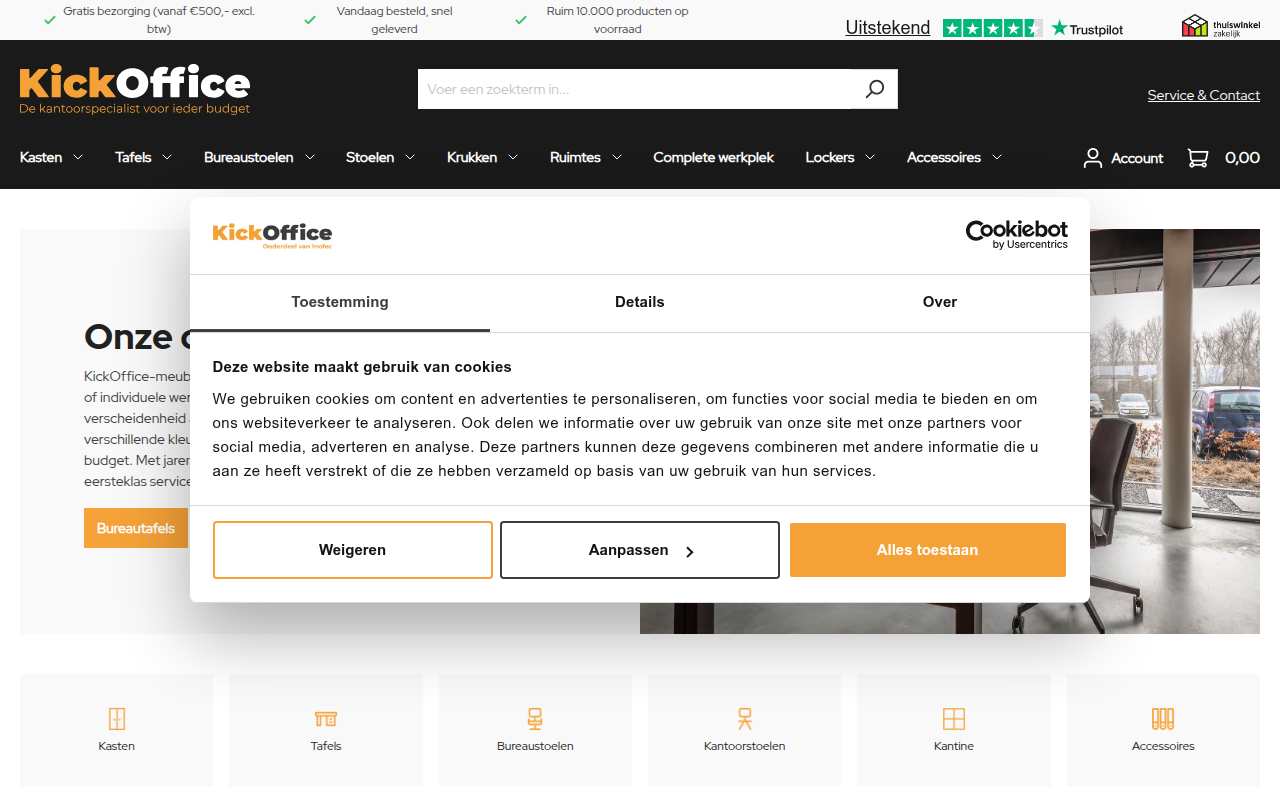The width and height of the screenshot is (1280, 800).
Task: Click the Kantine category icon
Action: tap(954, 719)
